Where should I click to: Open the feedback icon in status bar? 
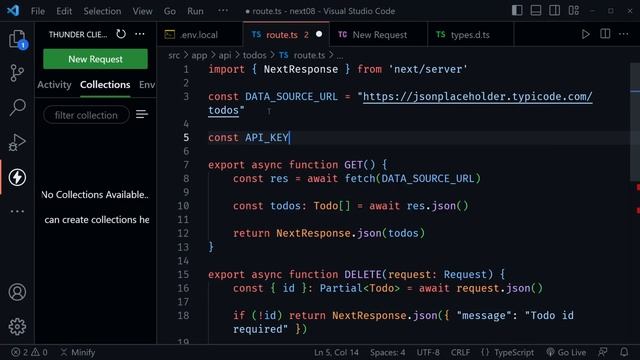pos(602,352)
